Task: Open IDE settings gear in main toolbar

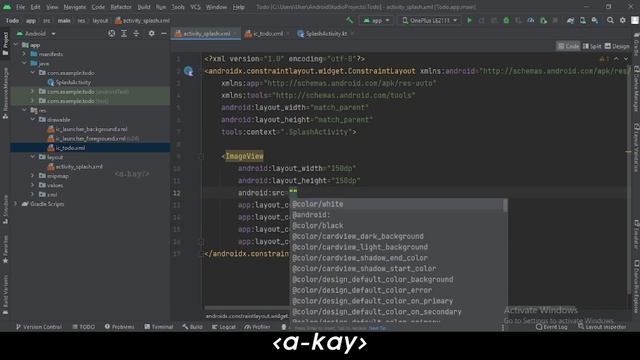Action: coord(622,20)
